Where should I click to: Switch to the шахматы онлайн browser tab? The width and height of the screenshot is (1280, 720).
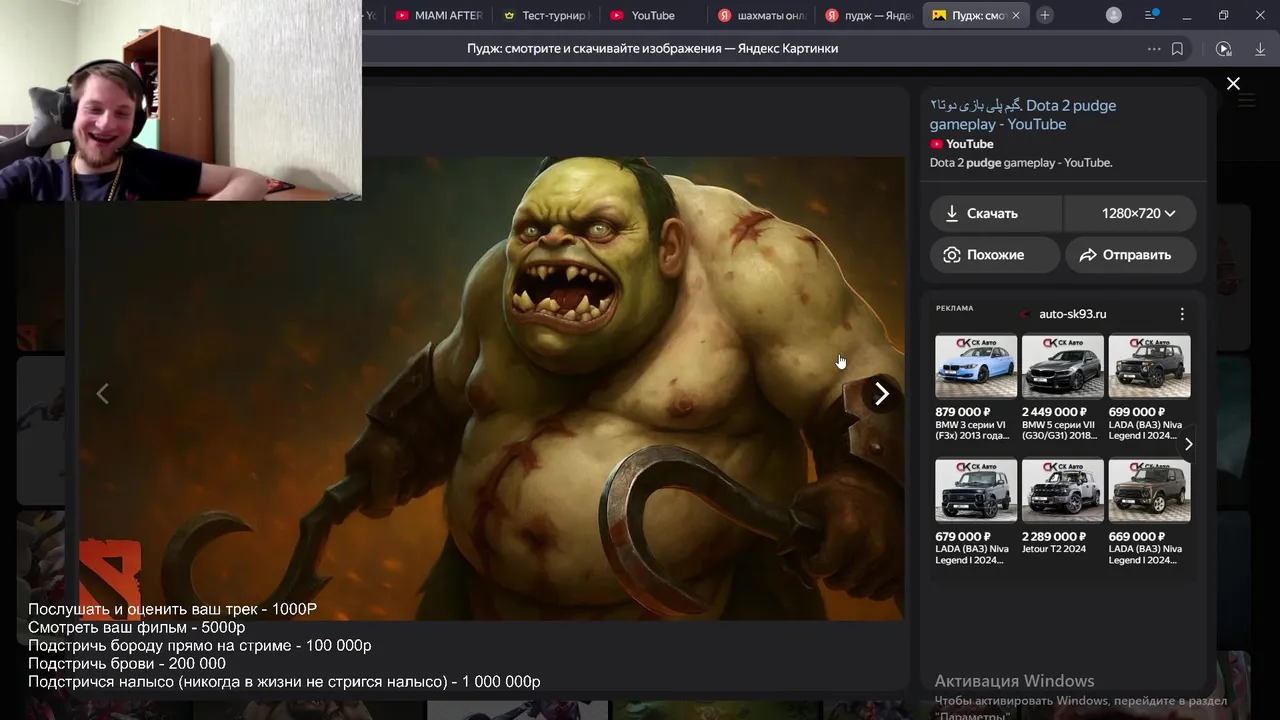(761, 15)
